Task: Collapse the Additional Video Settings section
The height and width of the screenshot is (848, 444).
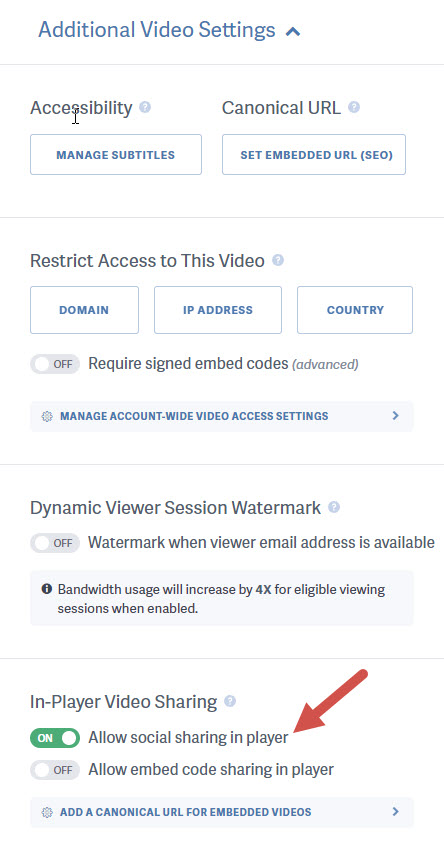Action: (x=293, y=31)
